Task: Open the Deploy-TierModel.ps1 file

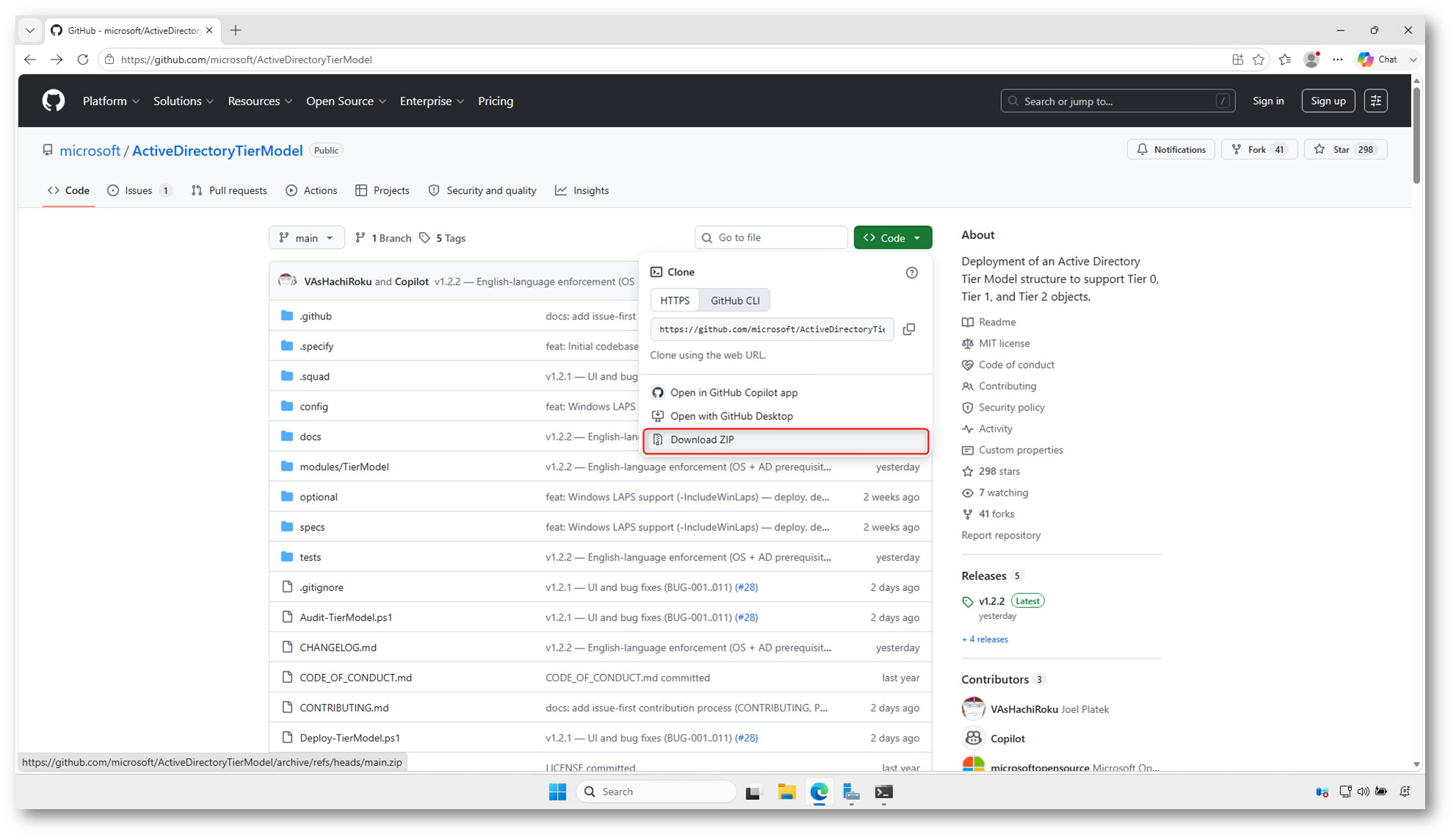Action: tap(350, 738)
